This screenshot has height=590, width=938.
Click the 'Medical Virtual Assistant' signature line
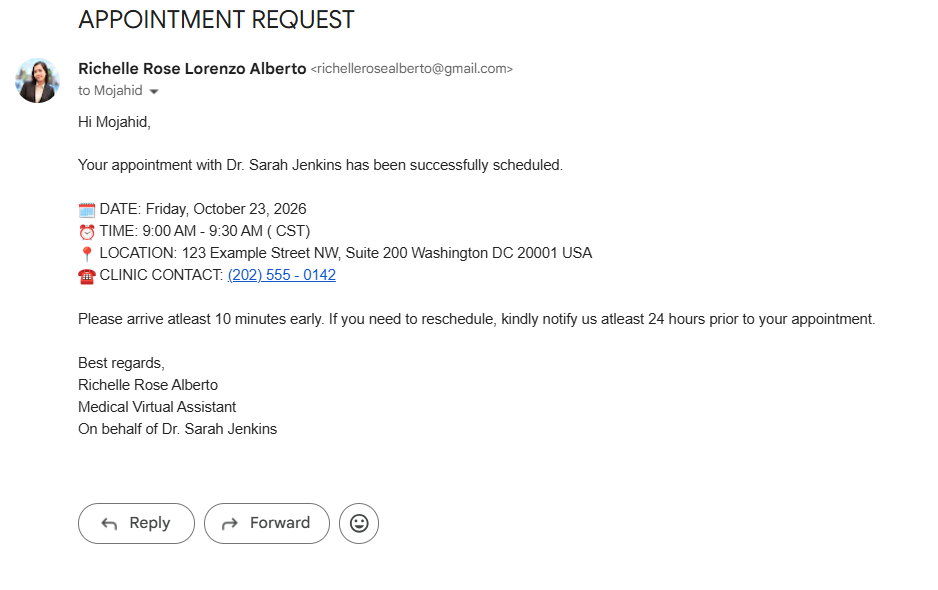[x=157, y=407]
